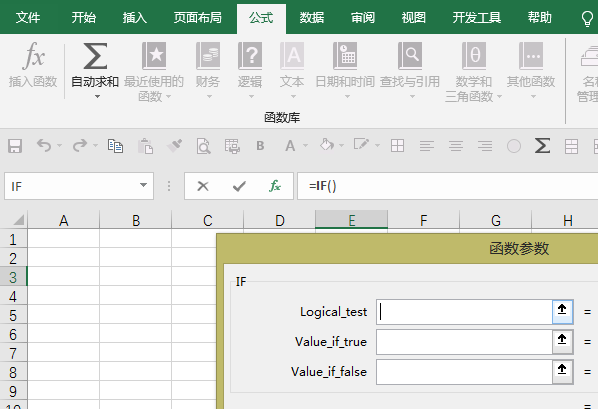The height and width of the screenshot is (409, 598).
Task: Open Lookup & Reference (查找与引用) functions
Action: [410, 71]
